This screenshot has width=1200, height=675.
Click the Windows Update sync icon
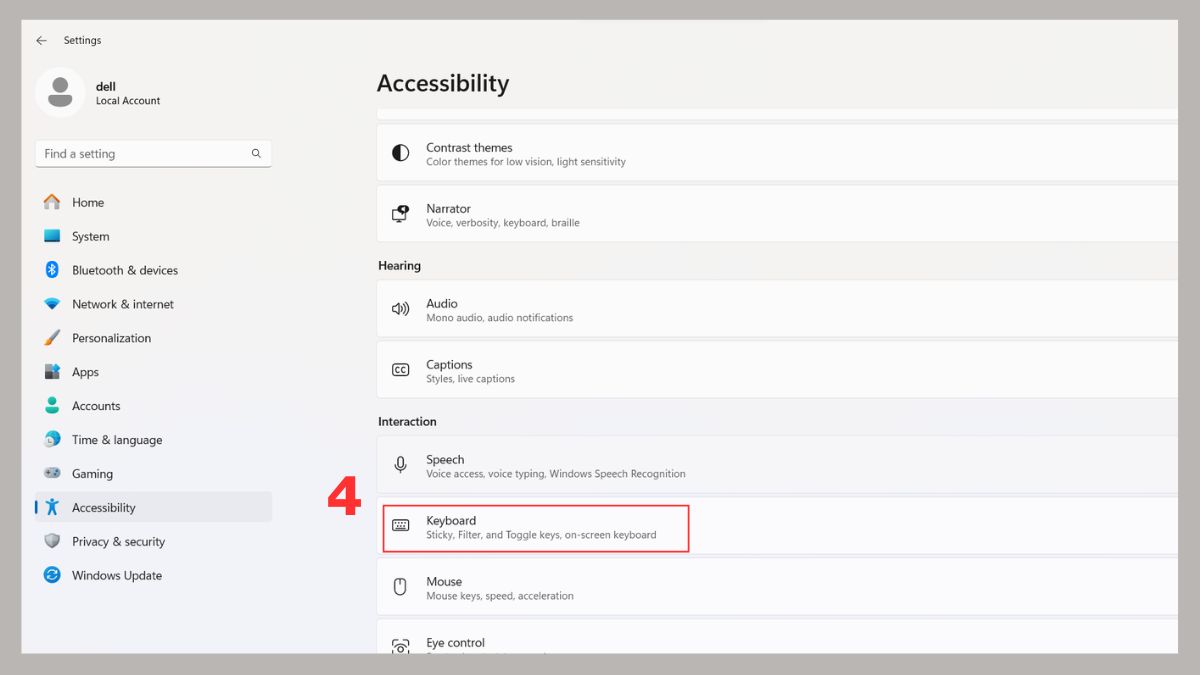(52, 575)
